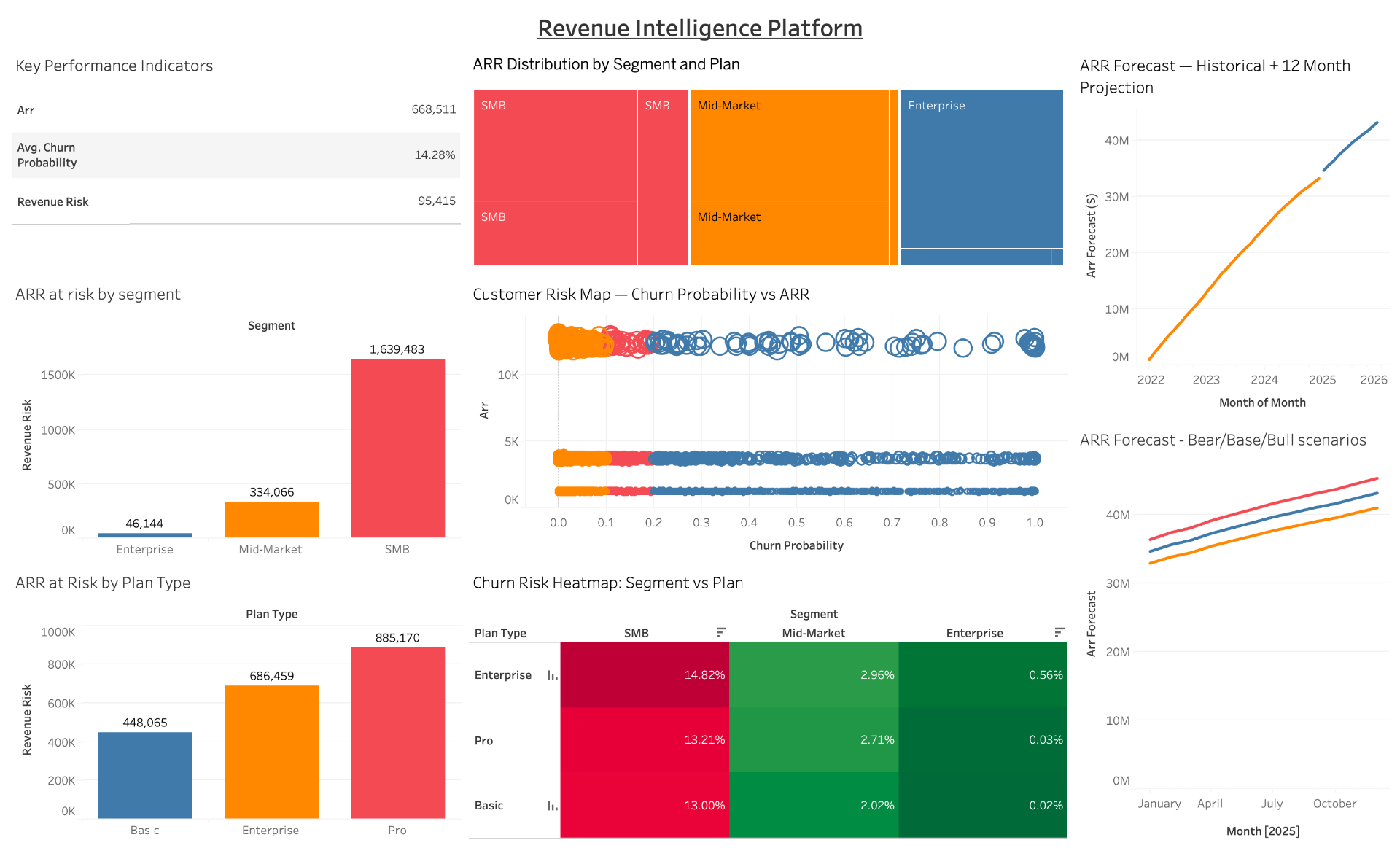Select the Arr value 668,511

coord(433,109)
